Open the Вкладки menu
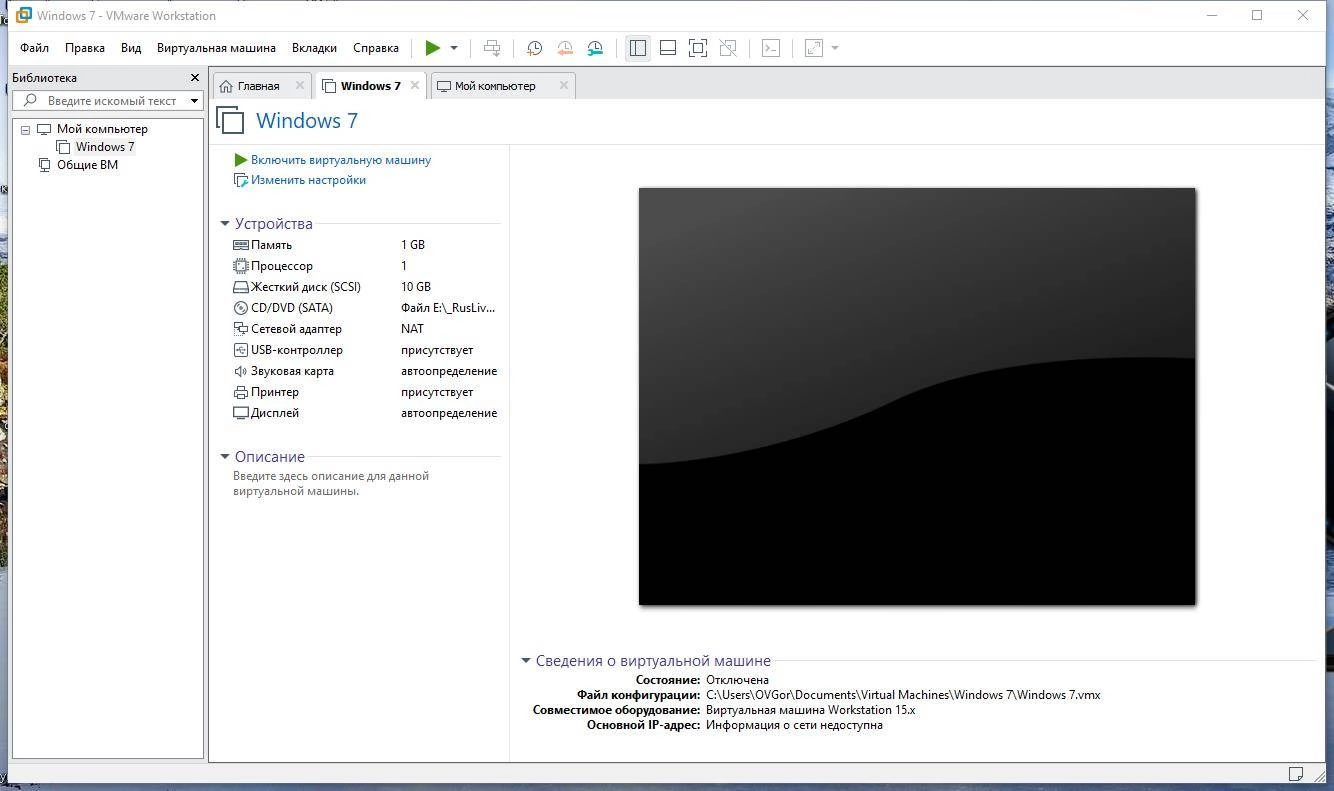1334x791 pixels. (314, 48)
